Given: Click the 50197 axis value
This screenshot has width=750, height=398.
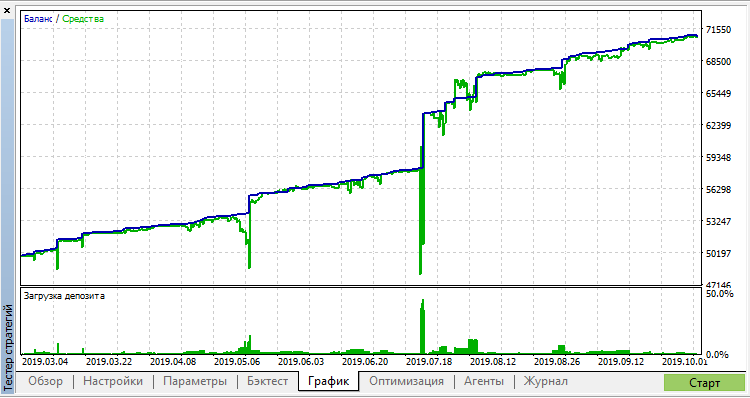Looking at the screenshot, I should click(x=718, y=254).
